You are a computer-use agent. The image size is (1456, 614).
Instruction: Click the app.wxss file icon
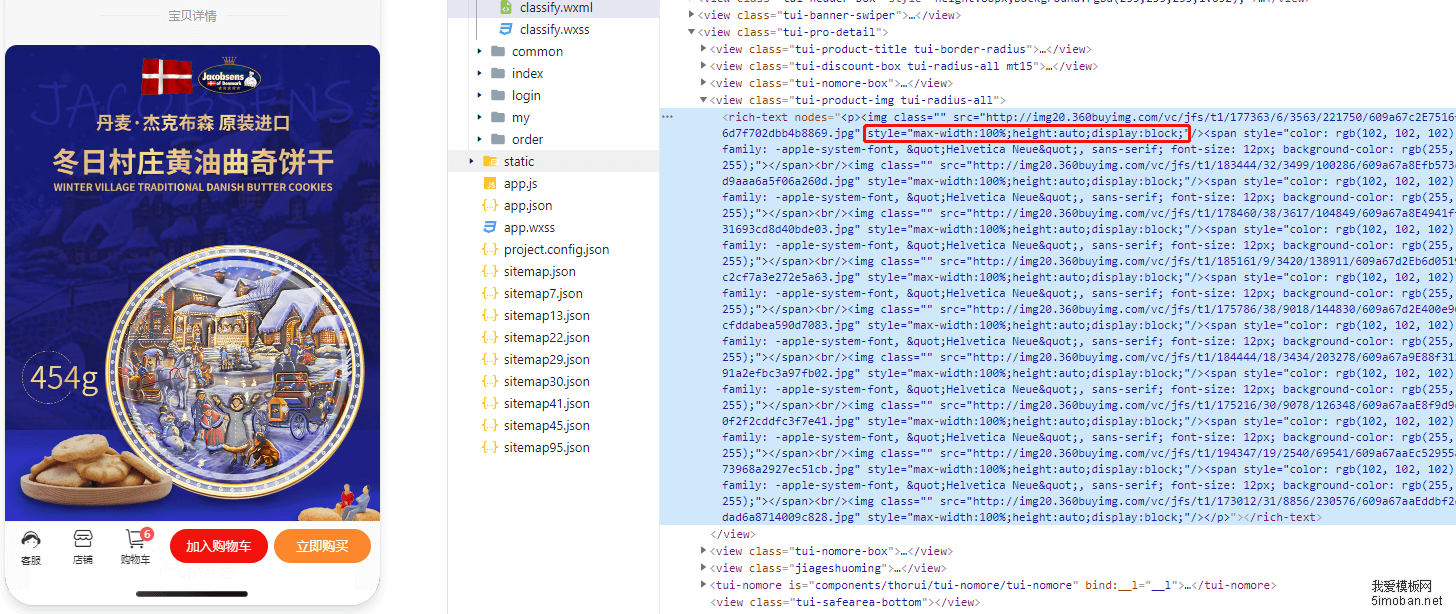[490, 228]
